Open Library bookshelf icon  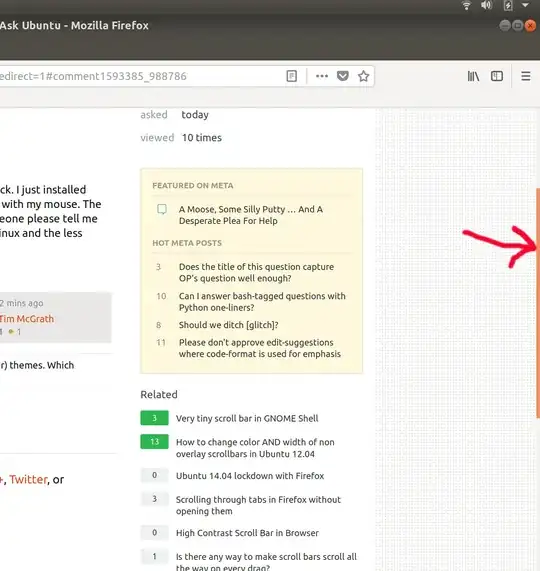click(x=473, y=76)
